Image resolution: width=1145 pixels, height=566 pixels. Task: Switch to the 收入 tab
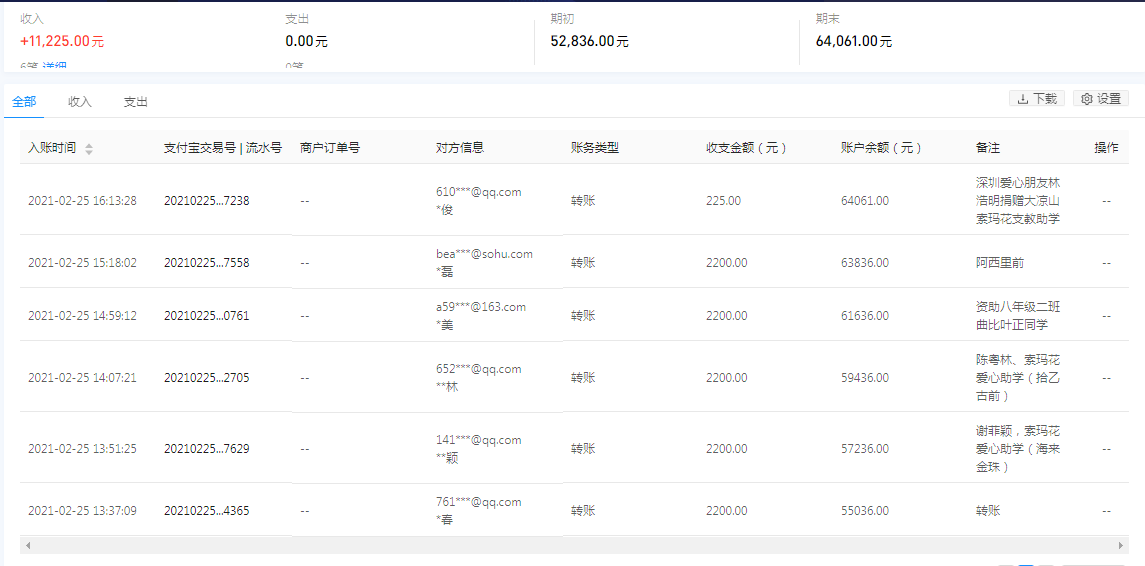[x=80, y=102]
